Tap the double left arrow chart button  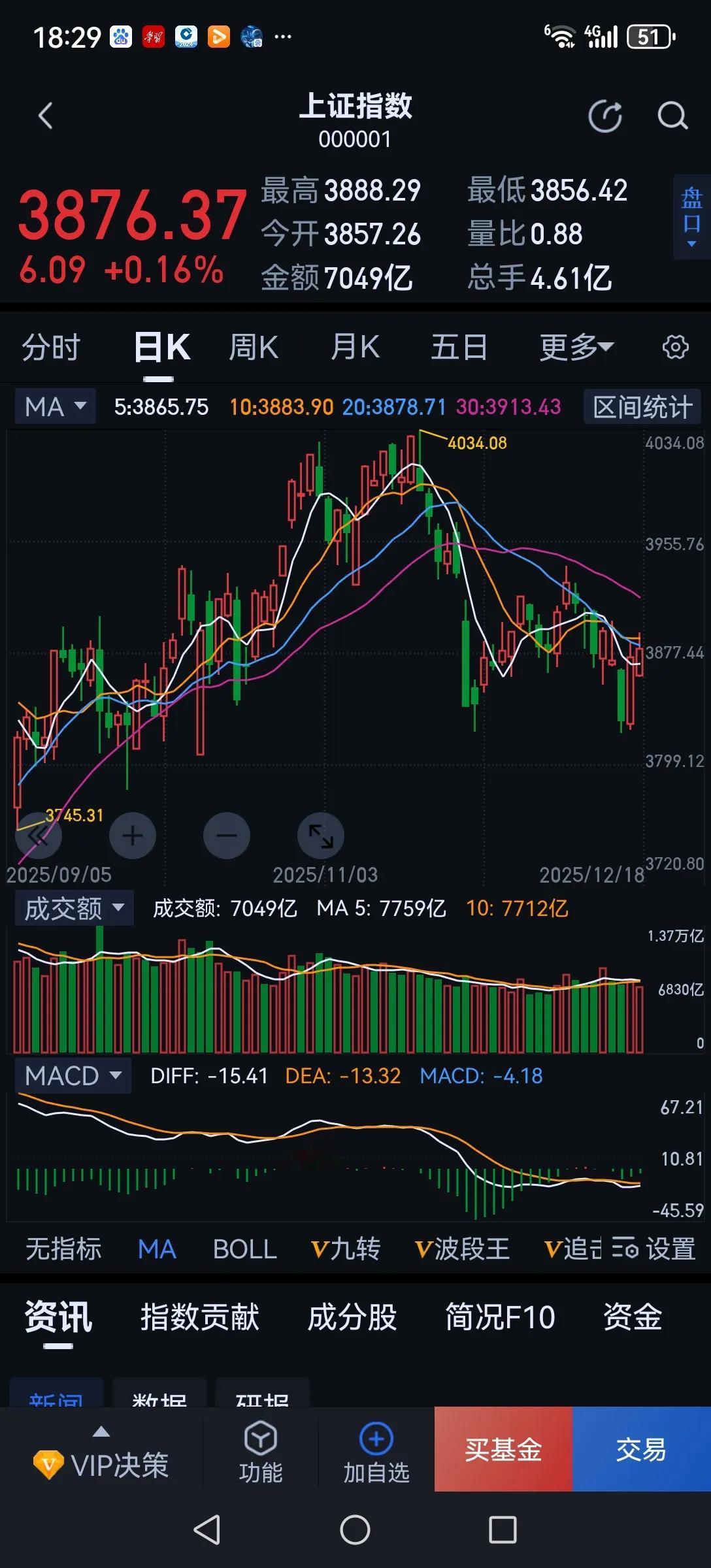39,835
